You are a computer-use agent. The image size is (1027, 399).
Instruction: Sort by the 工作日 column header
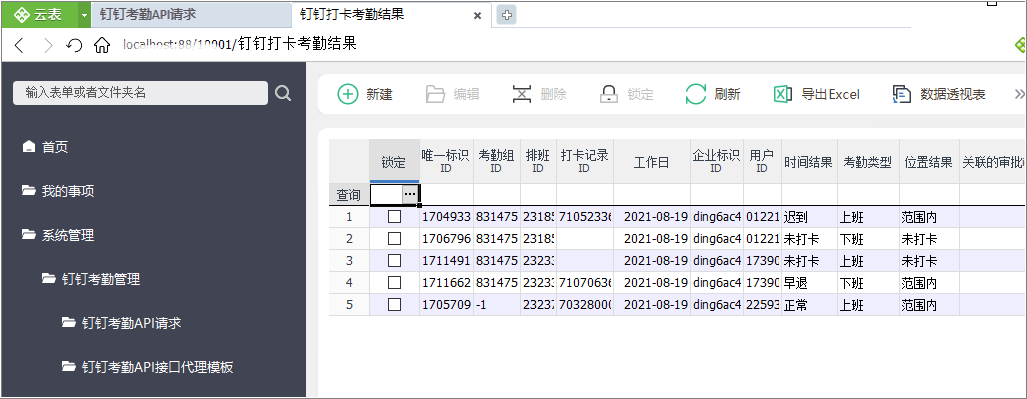pos(652,162)
